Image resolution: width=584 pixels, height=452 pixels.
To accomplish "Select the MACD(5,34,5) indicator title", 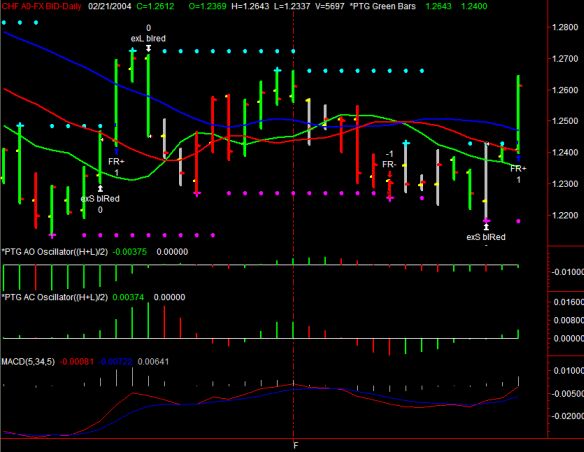I will coord(28,362).
